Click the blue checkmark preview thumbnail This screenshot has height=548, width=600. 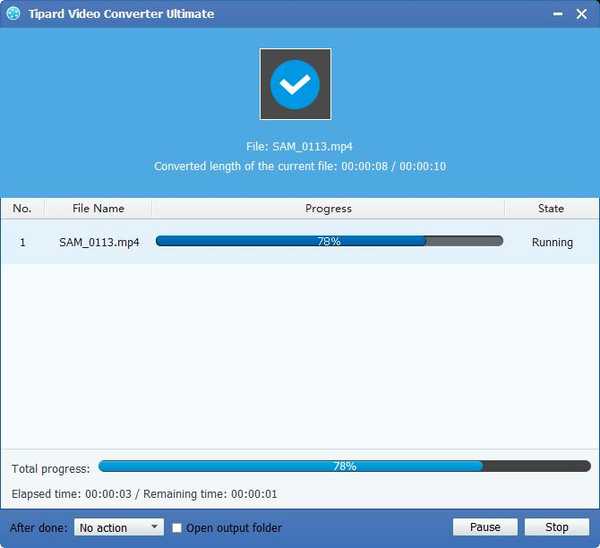(295, 84)
